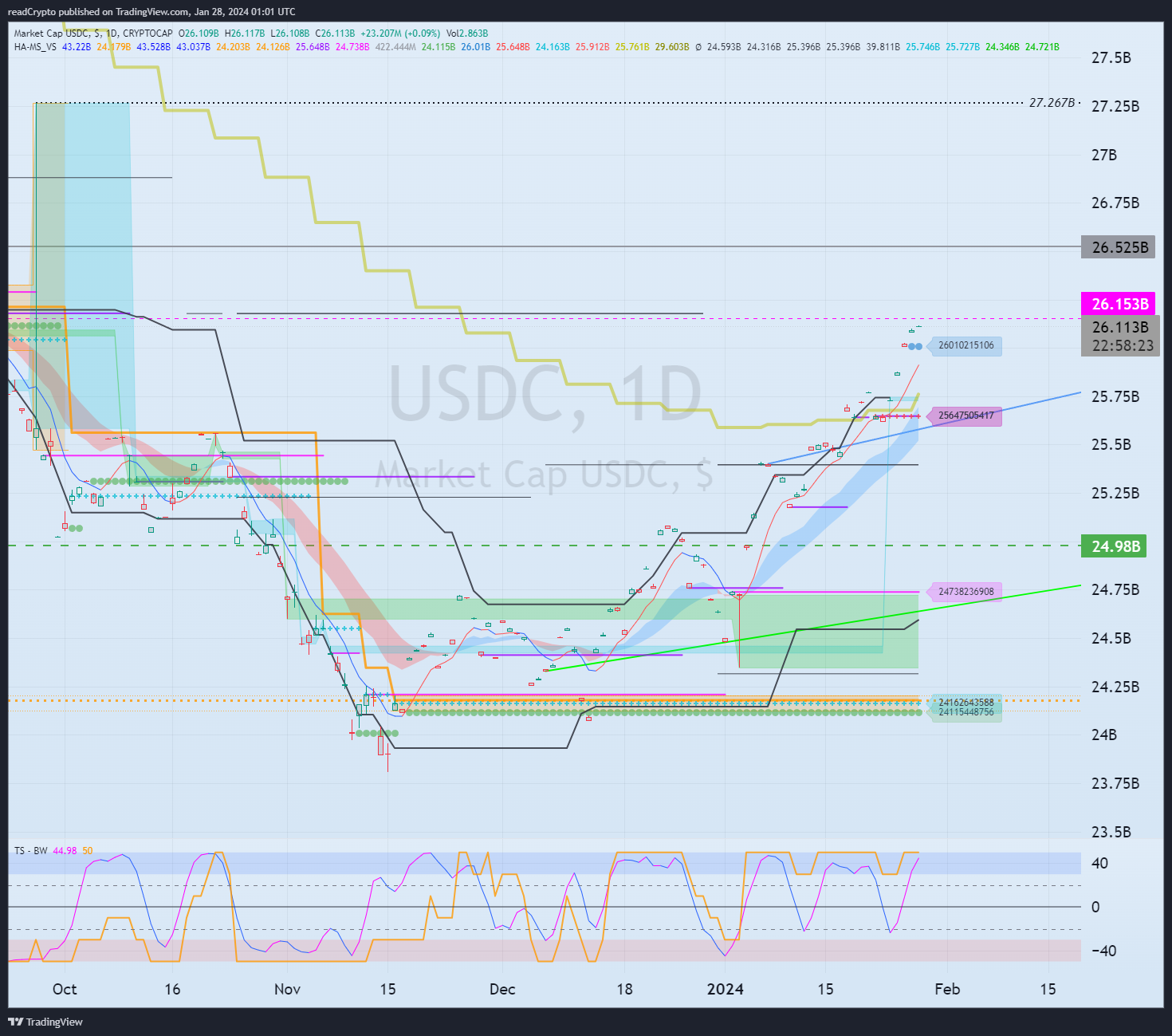Click the Nov label on the time axis

[x=287, y=989]
